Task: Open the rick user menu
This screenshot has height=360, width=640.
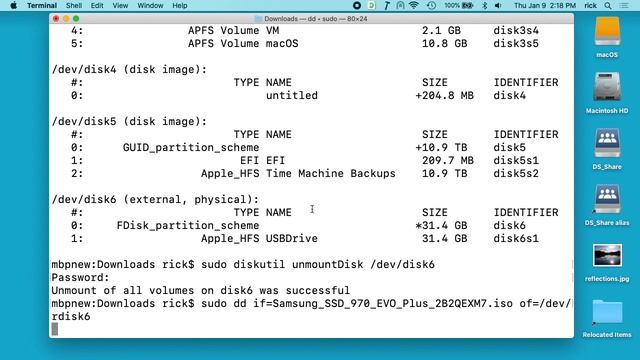Action: pyautogui.click(x=590, y=6)
